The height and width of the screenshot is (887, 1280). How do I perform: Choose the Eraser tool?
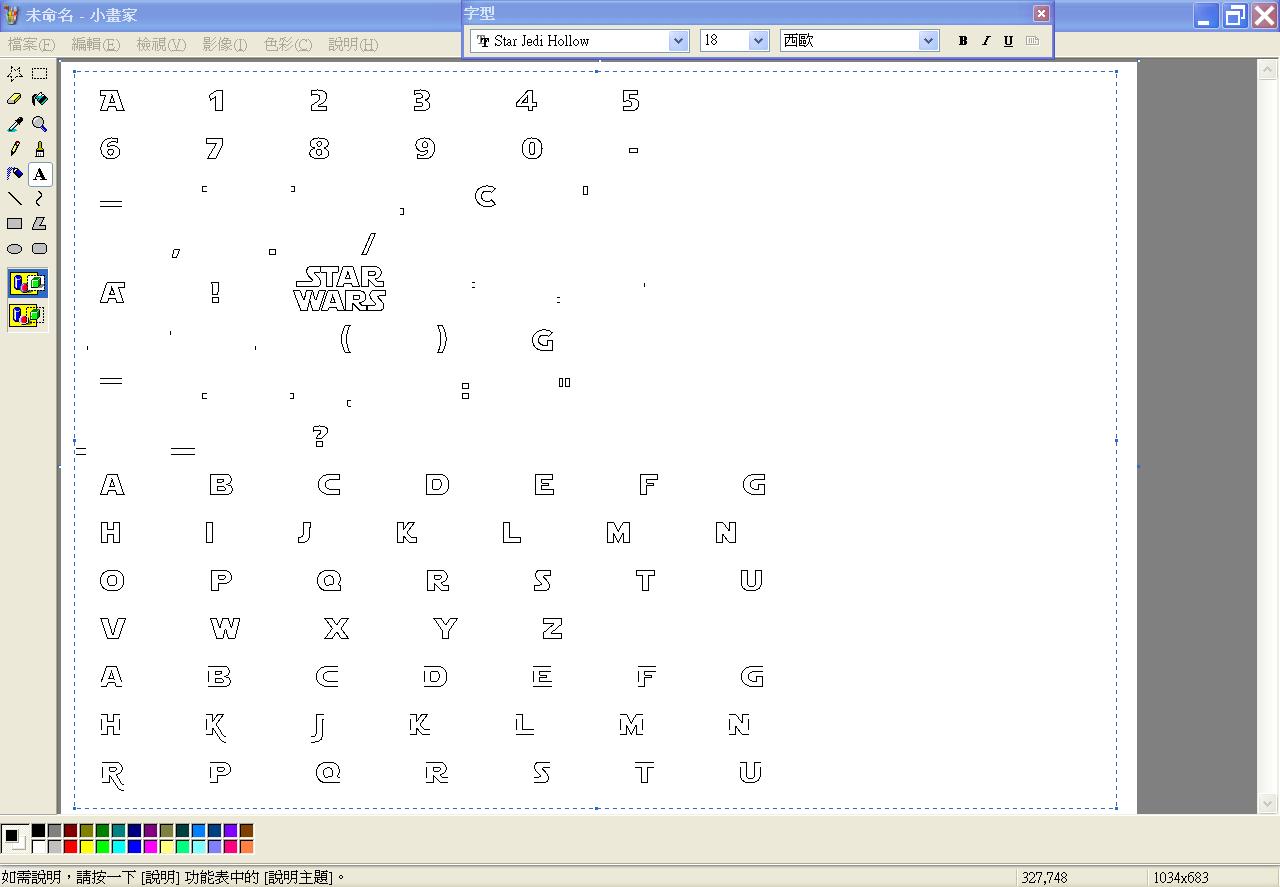(x=15, y=99)
